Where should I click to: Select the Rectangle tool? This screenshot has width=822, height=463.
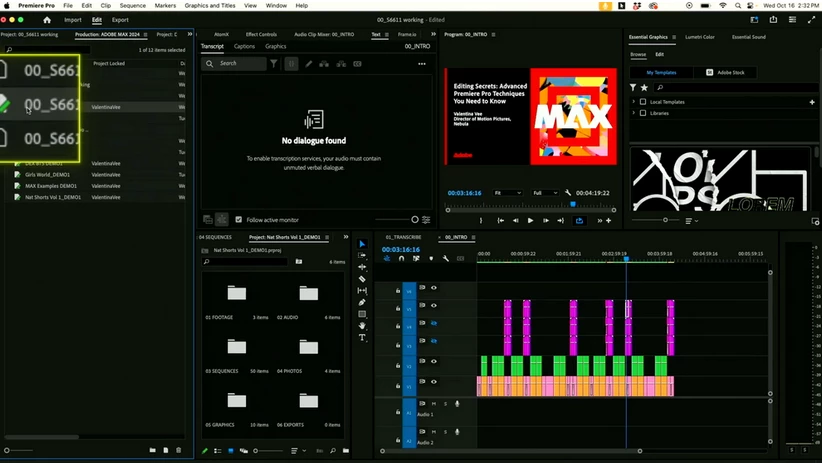pos(362,314)
